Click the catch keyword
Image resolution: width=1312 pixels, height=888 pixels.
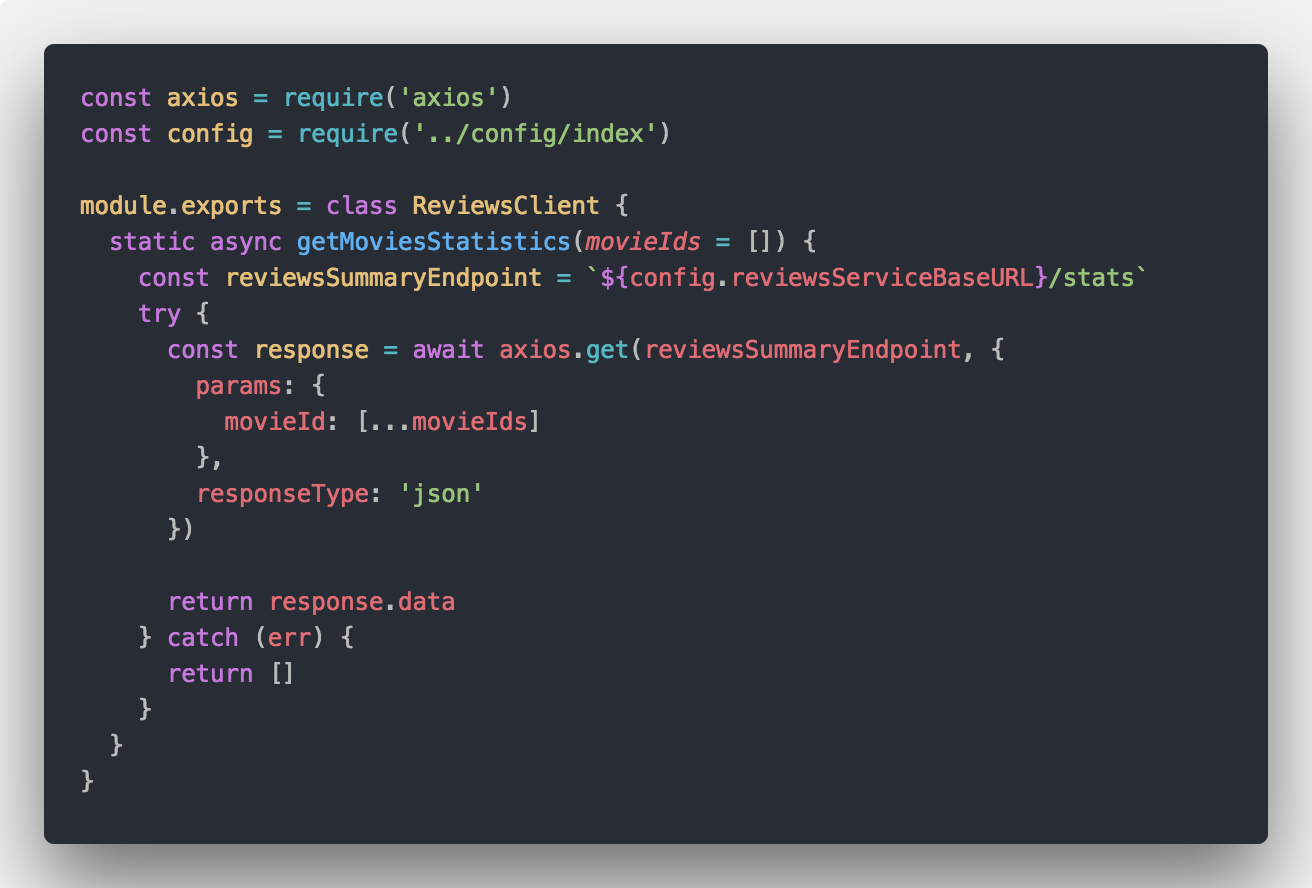(203, 638)
